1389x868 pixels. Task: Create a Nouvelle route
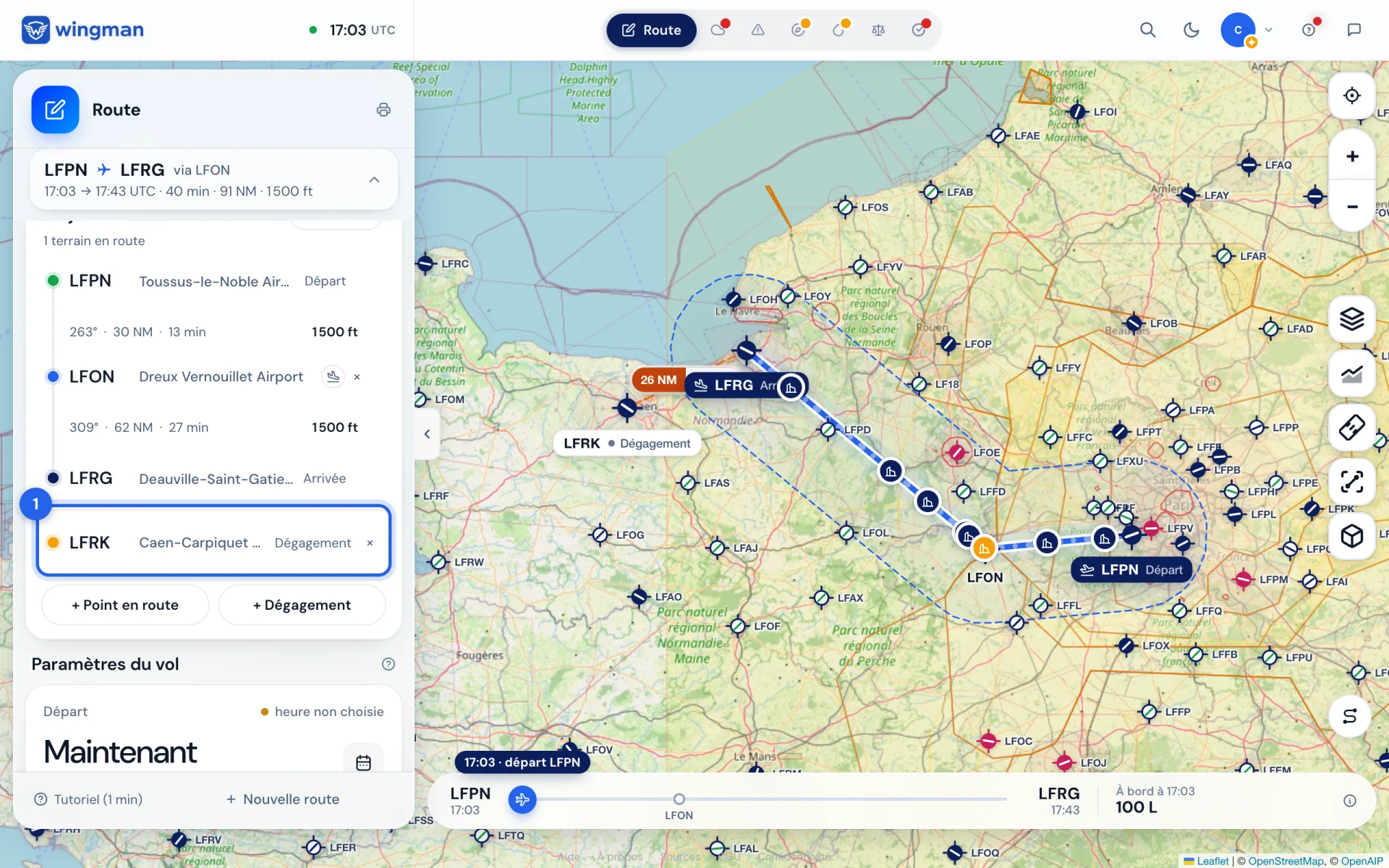coord(283,799)
